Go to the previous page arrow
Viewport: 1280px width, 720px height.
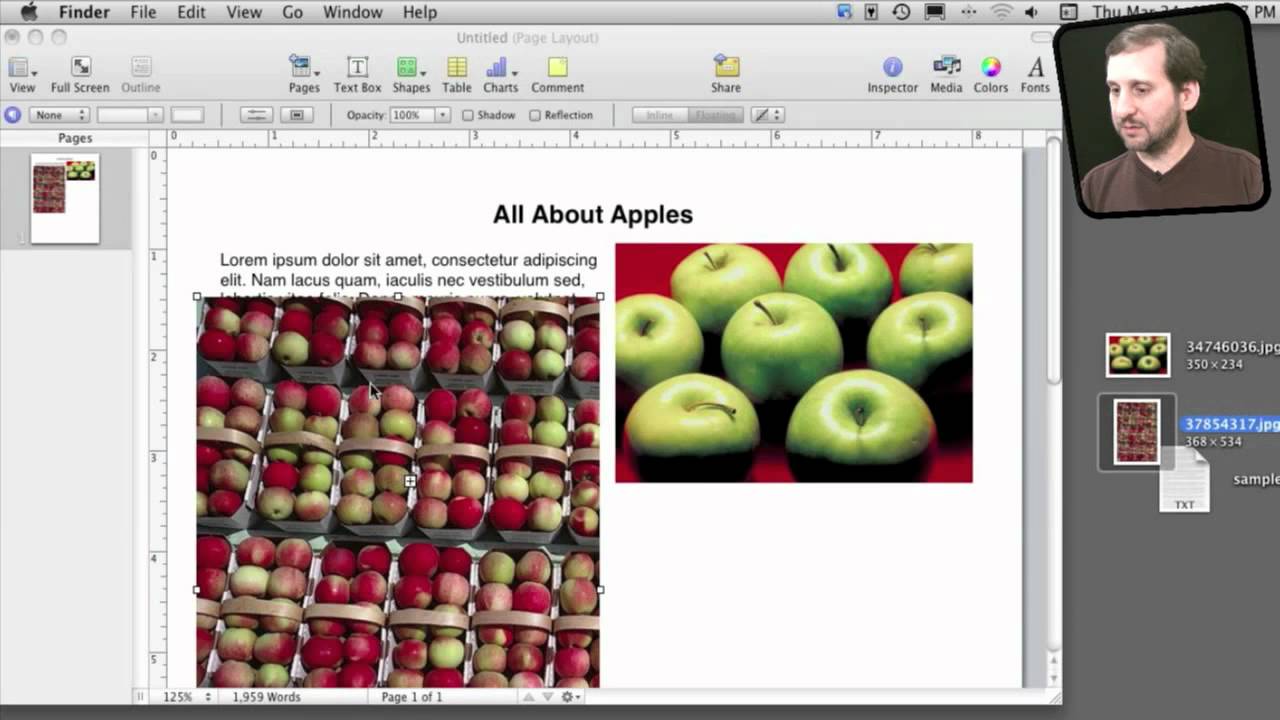[x=530, y=696]
